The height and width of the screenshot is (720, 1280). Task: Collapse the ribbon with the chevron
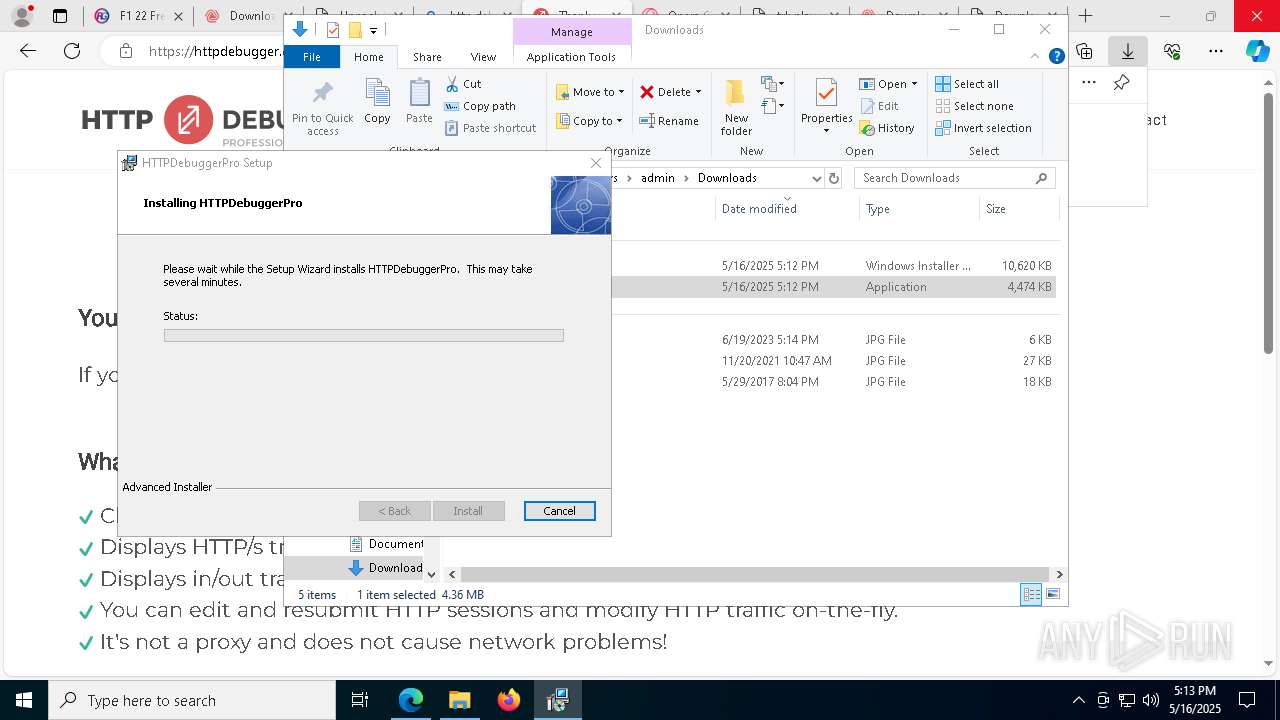click(x=1036, y=57)
